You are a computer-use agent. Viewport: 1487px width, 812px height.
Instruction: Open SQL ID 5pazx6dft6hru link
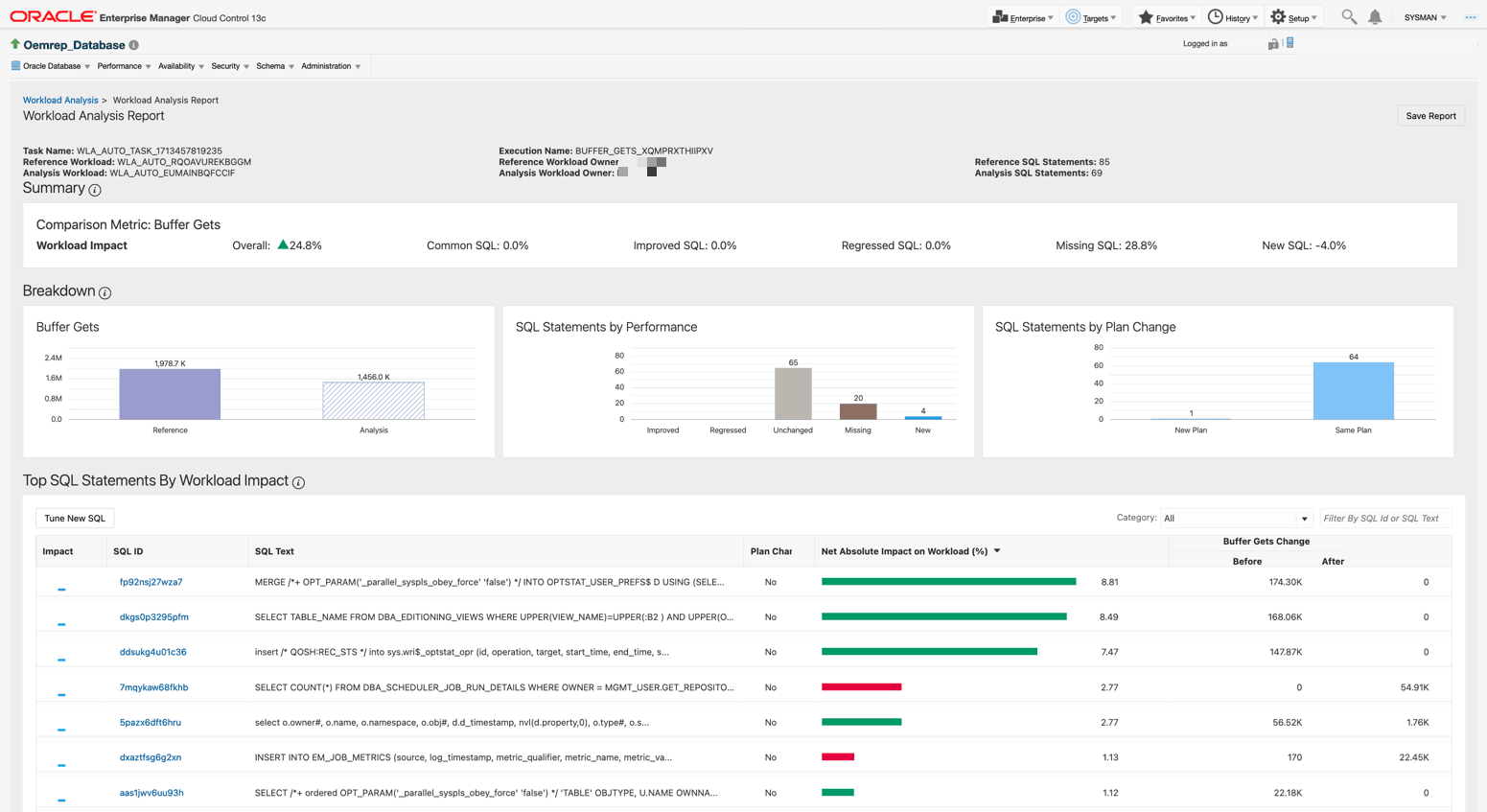click(150, 723)
